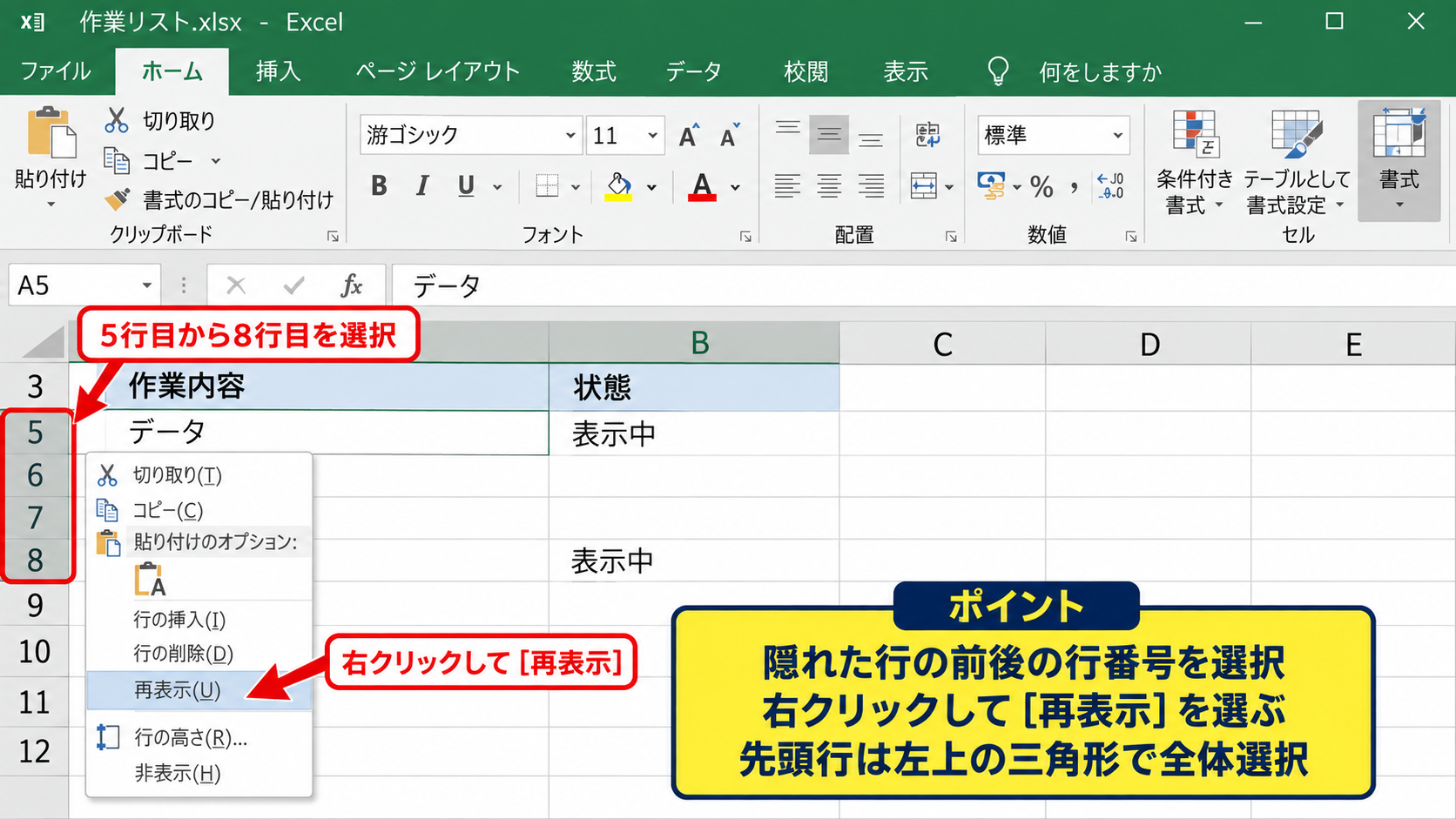The width and height of the screenshot is (1456, 819).
Task: Expand Font group dialog launcher
Action: 745,236
